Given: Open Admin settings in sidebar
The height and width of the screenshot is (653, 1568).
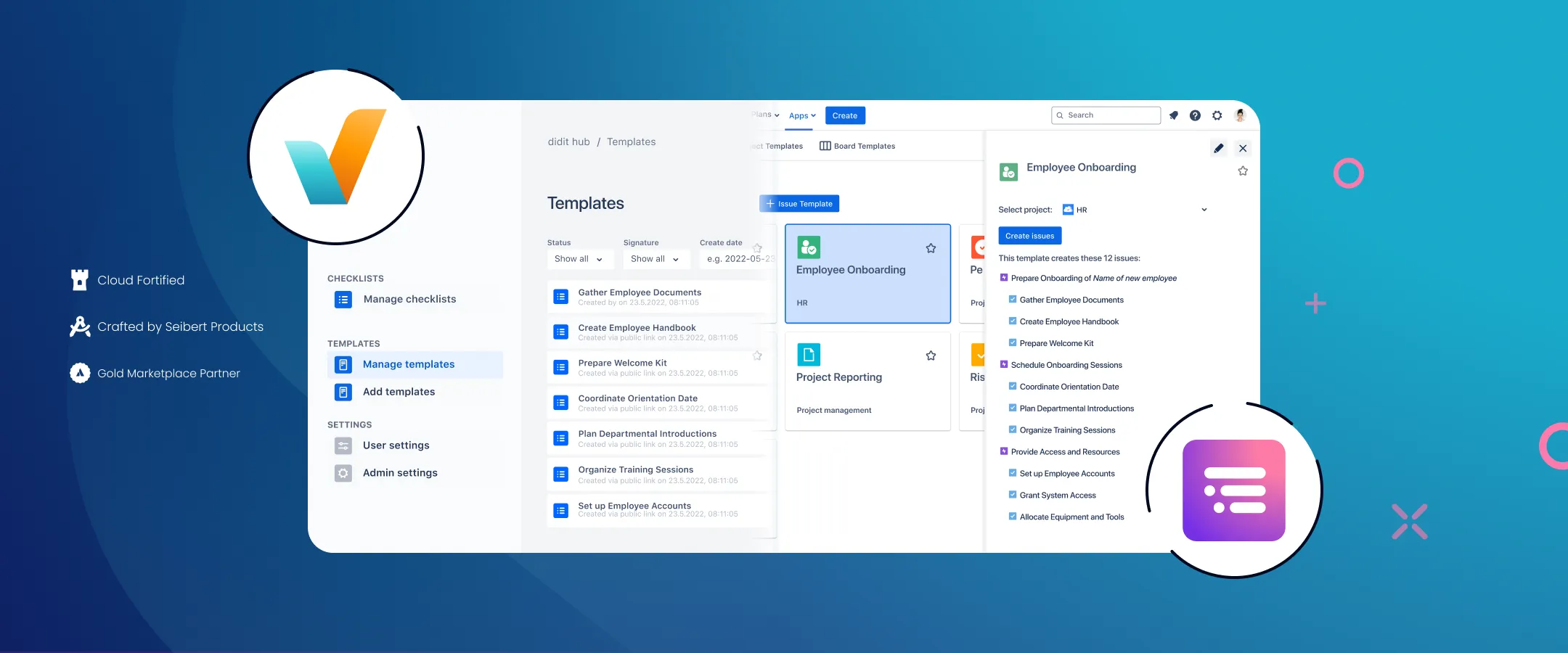Looking at the screenshot, I should [415, 473].
